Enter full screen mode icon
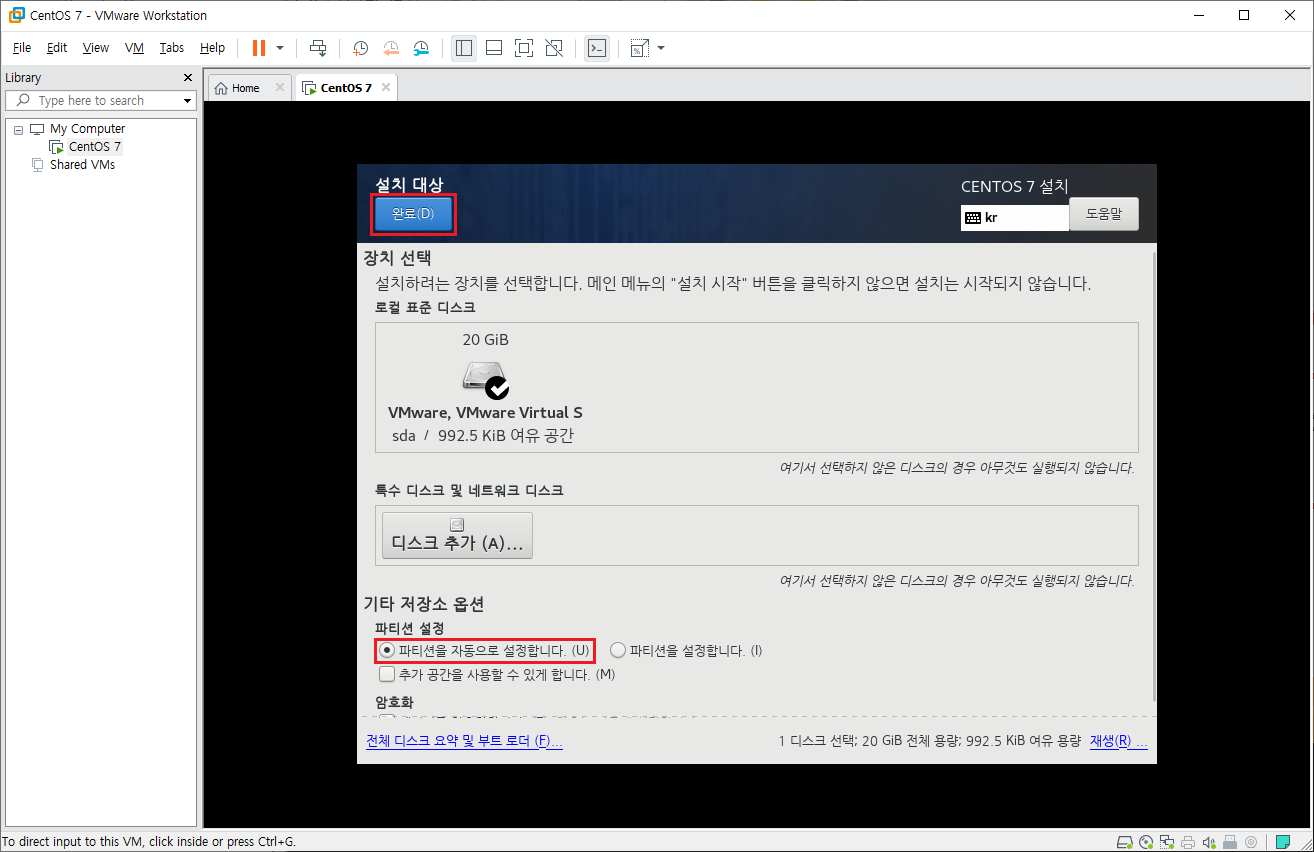 click(524, 48)
